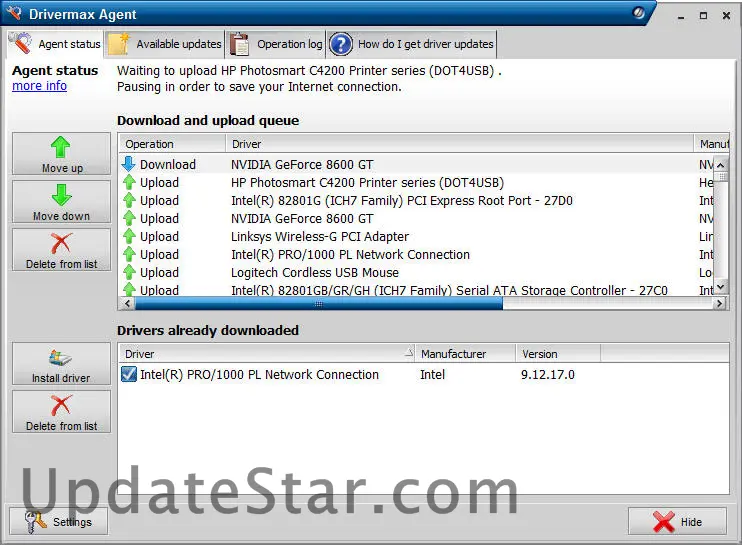Image resolution: width=742 pixels, height=545 pixels.
Task: Click the Move up green arrow button
Action: pyautogui.click(x=61, y=154)
